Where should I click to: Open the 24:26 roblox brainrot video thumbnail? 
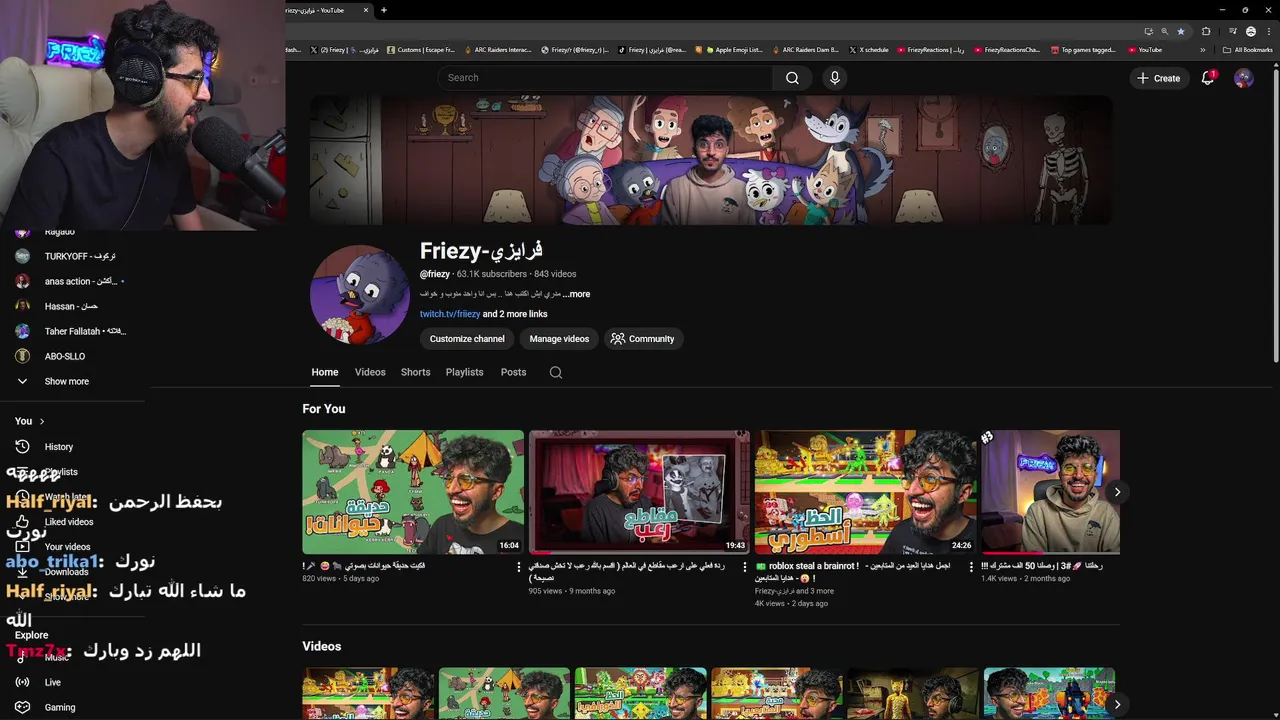click(x=865, y=492)
